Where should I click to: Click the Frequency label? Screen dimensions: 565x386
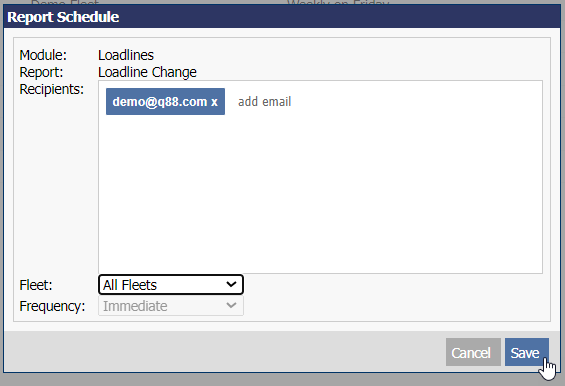[x=52, y=306]
